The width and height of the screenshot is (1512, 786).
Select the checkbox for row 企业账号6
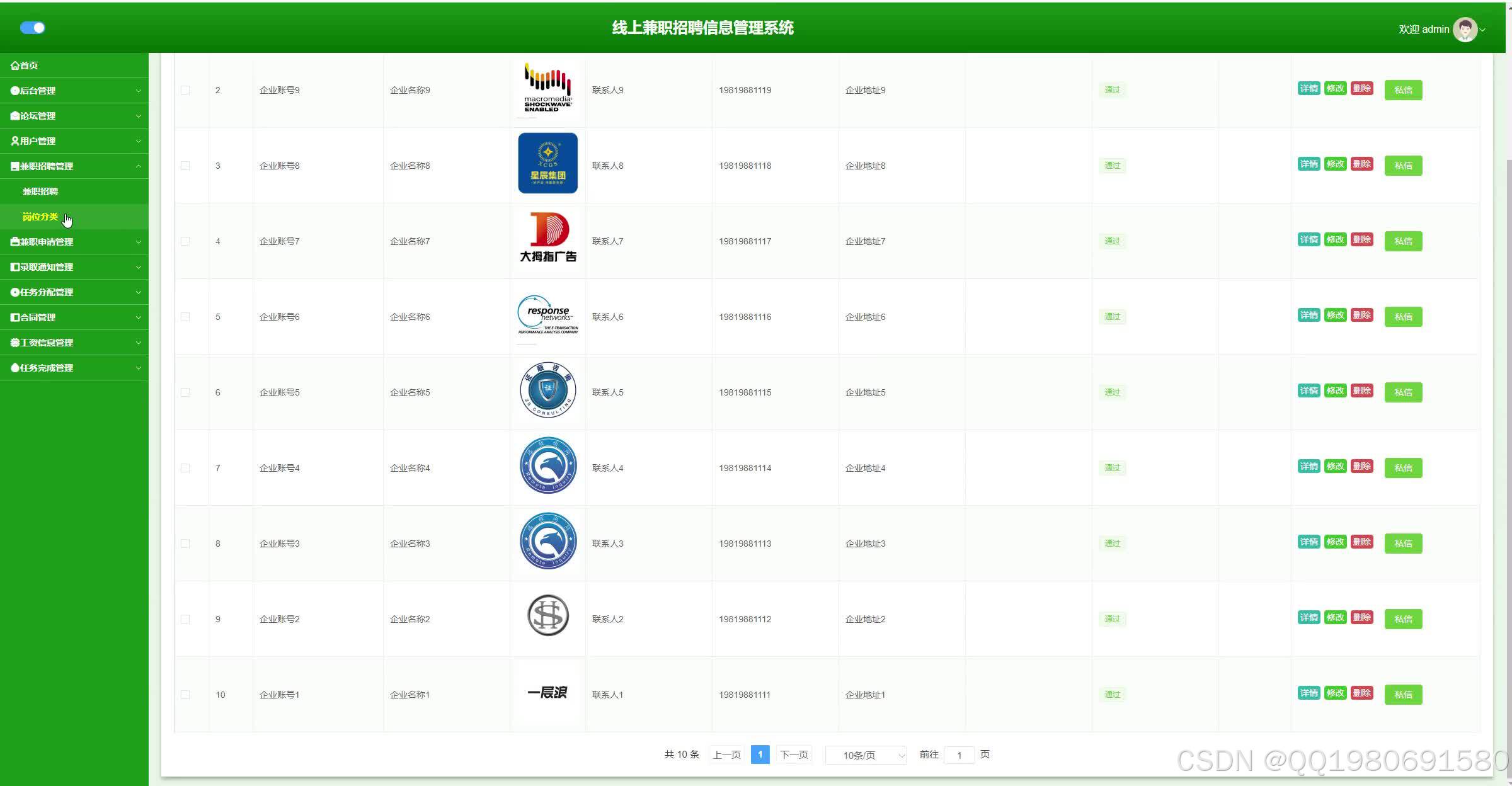pos(185,317)
